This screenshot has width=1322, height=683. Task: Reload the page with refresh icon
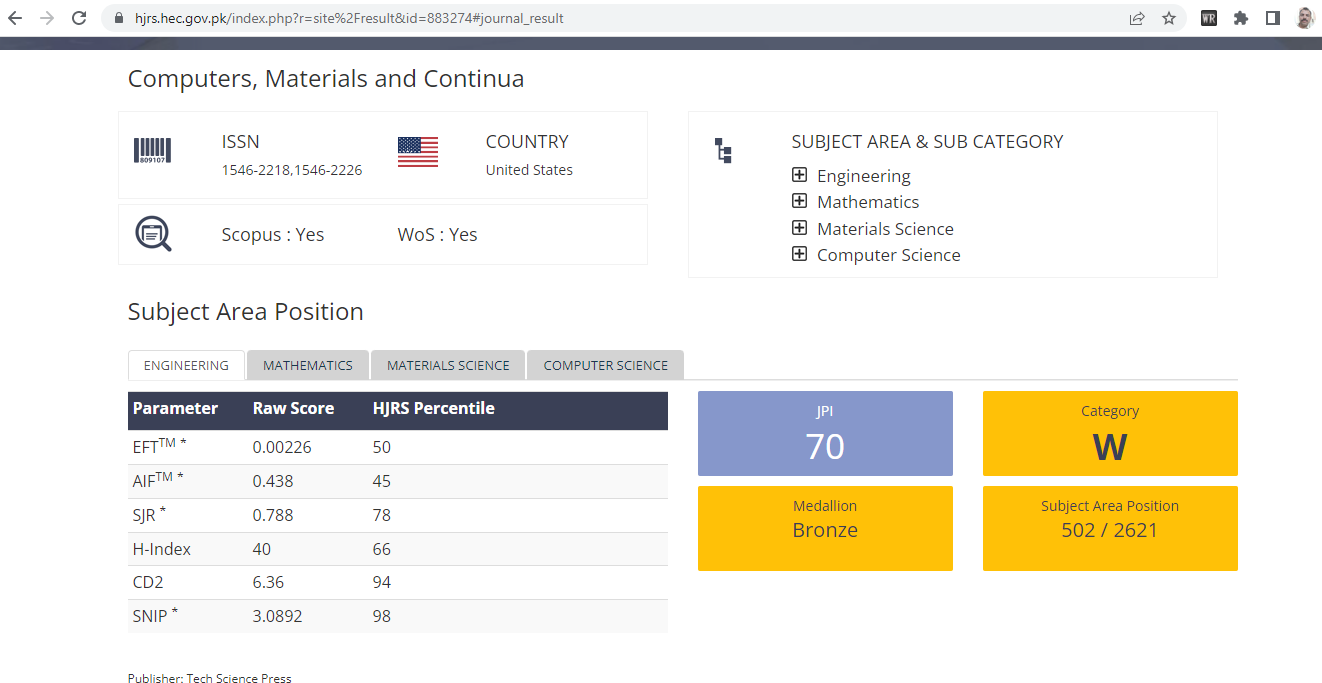pos(79,18)
